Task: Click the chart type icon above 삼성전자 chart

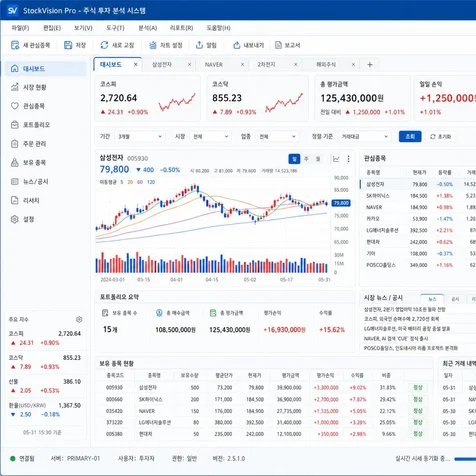Action: click(x=336, y=159)
